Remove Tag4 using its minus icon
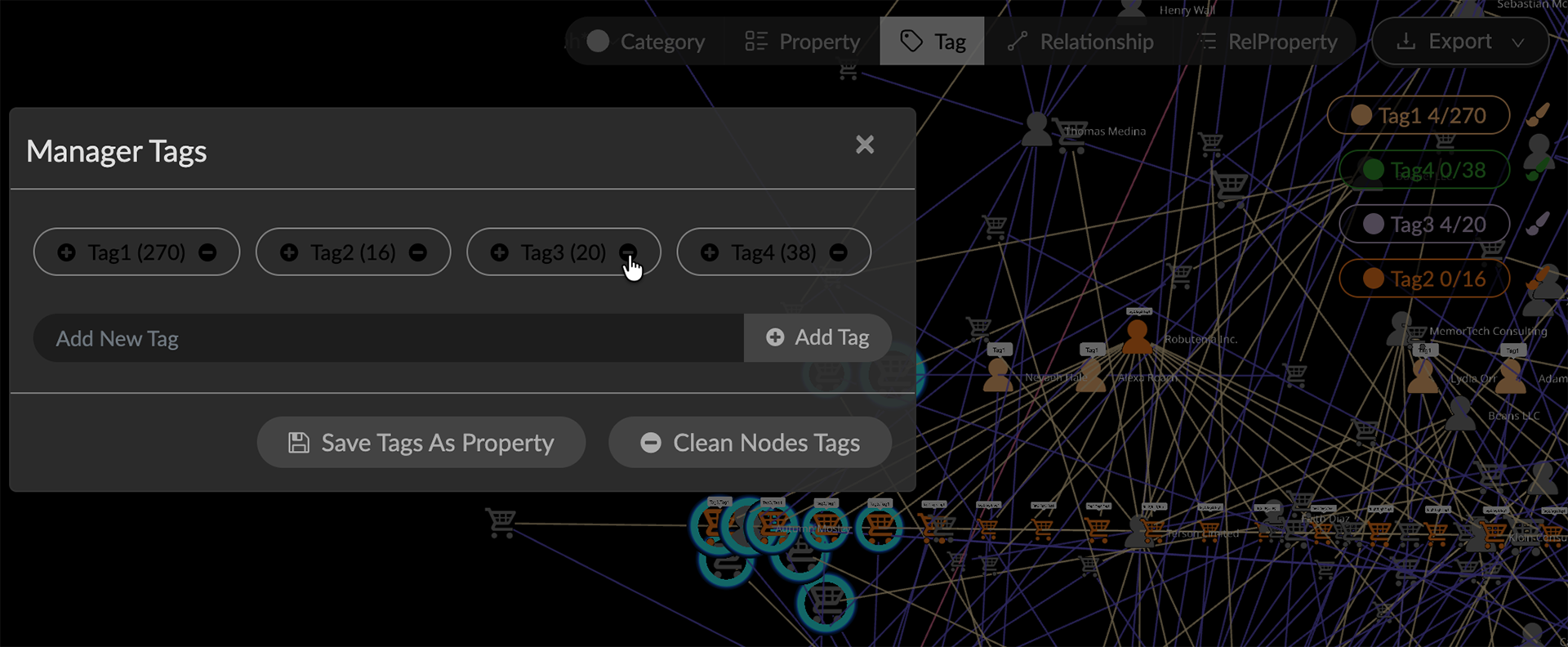Viewport: 1568px width, 647px height. 839,252
